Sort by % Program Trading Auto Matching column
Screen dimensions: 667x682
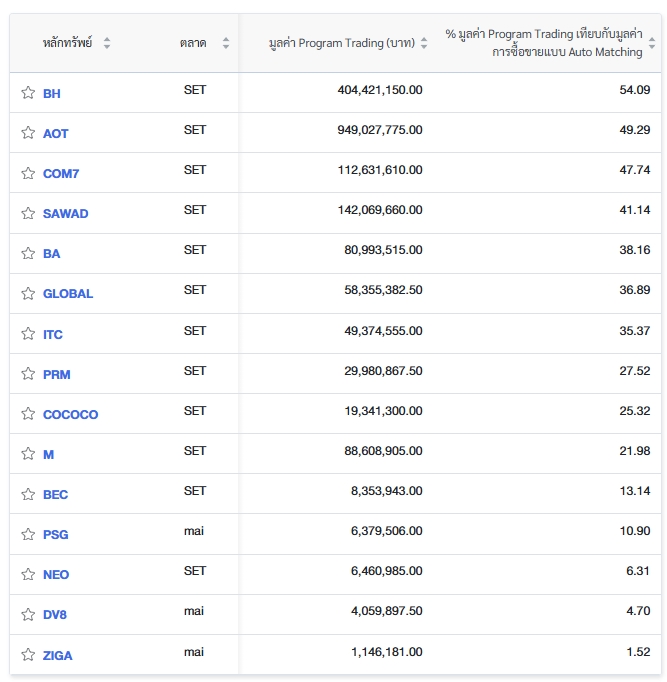652,43
